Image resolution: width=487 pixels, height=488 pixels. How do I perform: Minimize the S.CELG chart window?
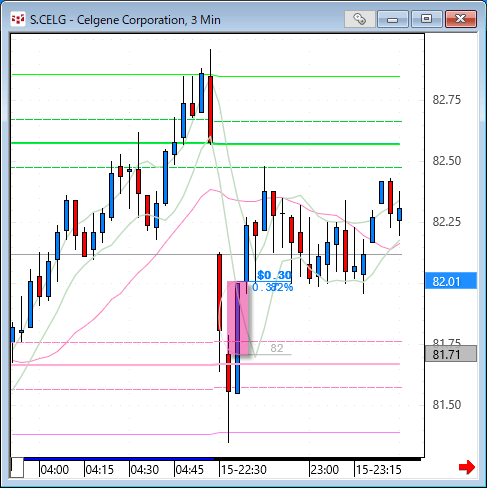393,19
